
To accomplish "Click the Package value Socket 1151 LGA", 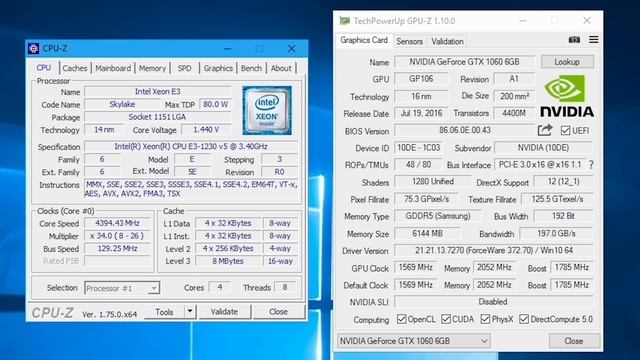I will pos(158,117).
